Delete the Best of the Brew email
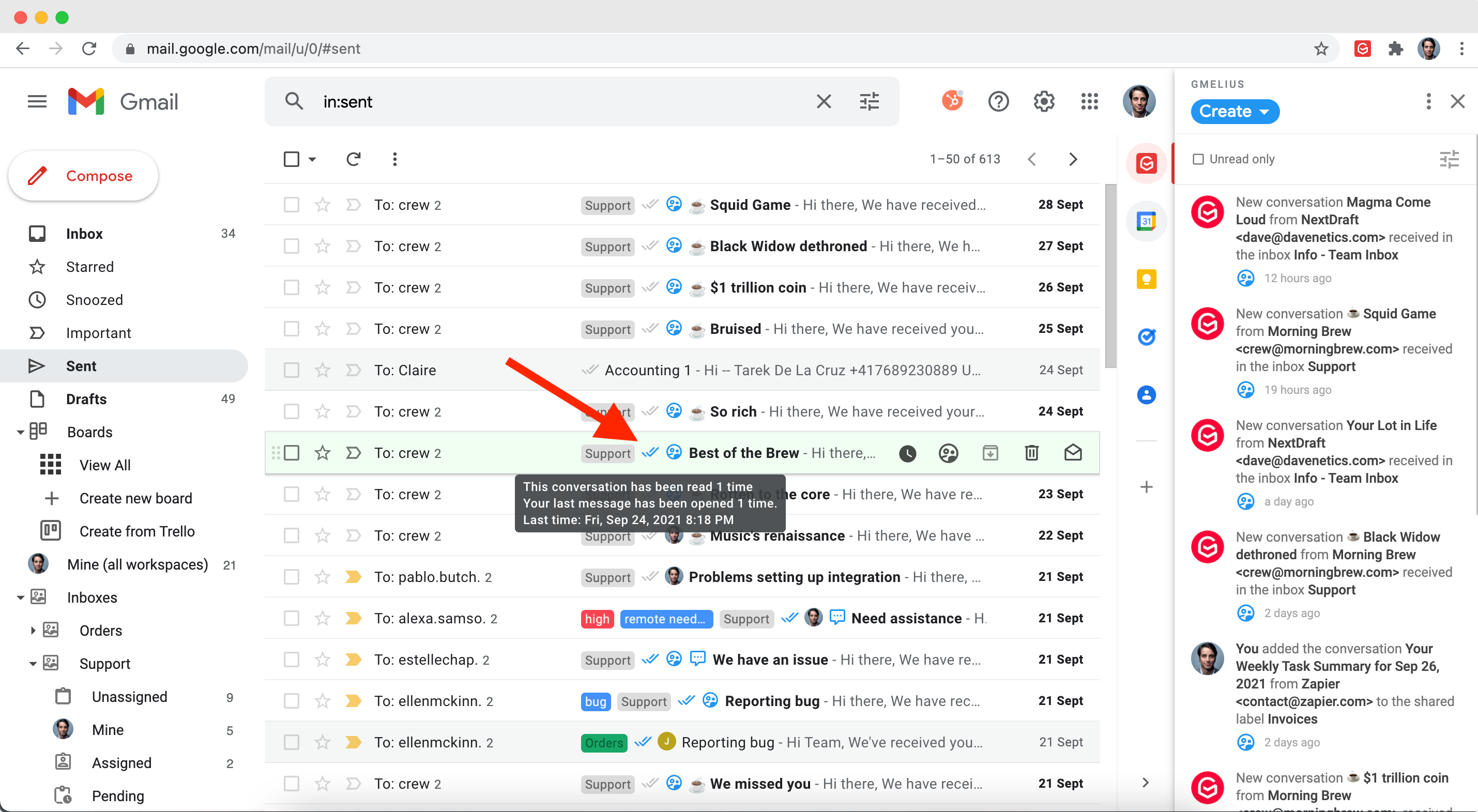Screen dimensions: 1478x812 [x=1032, y=453]
